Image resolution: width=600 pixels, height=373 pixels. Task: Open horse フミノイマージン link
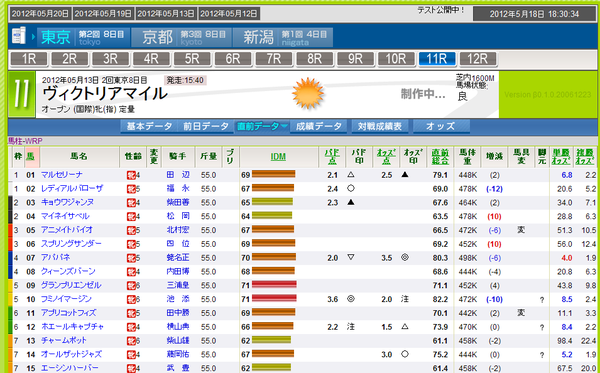coord(66,299)
